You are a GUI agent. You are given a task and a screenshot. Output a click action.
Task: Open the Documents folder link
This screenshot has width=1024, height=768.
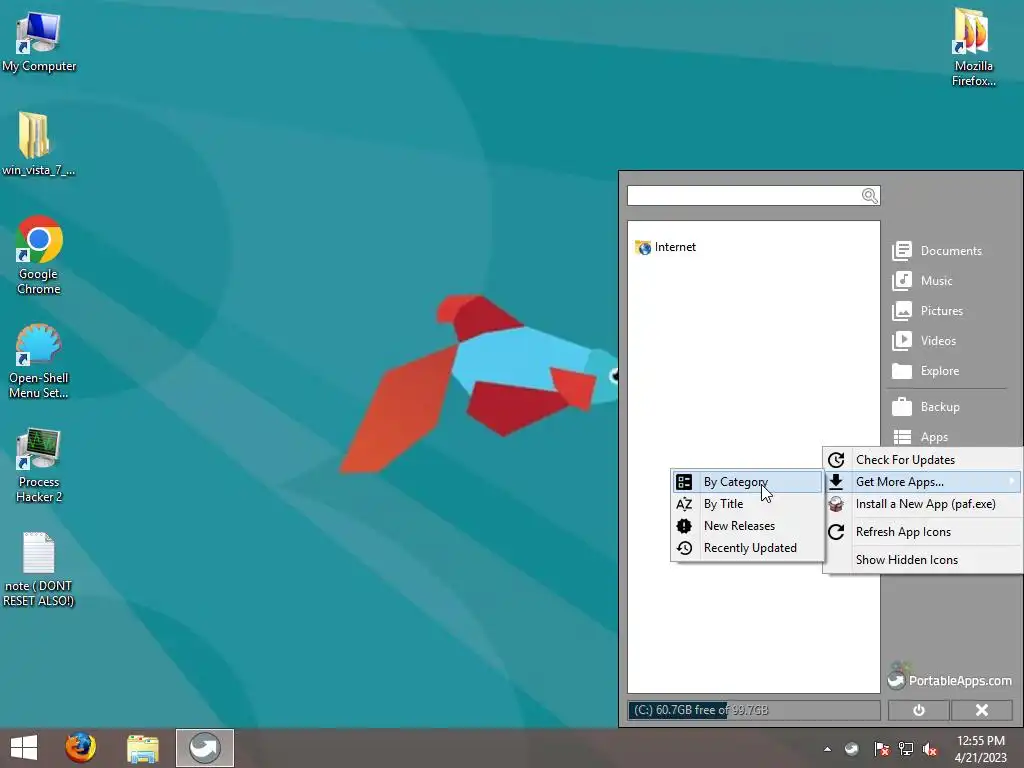tap(951, 251)
